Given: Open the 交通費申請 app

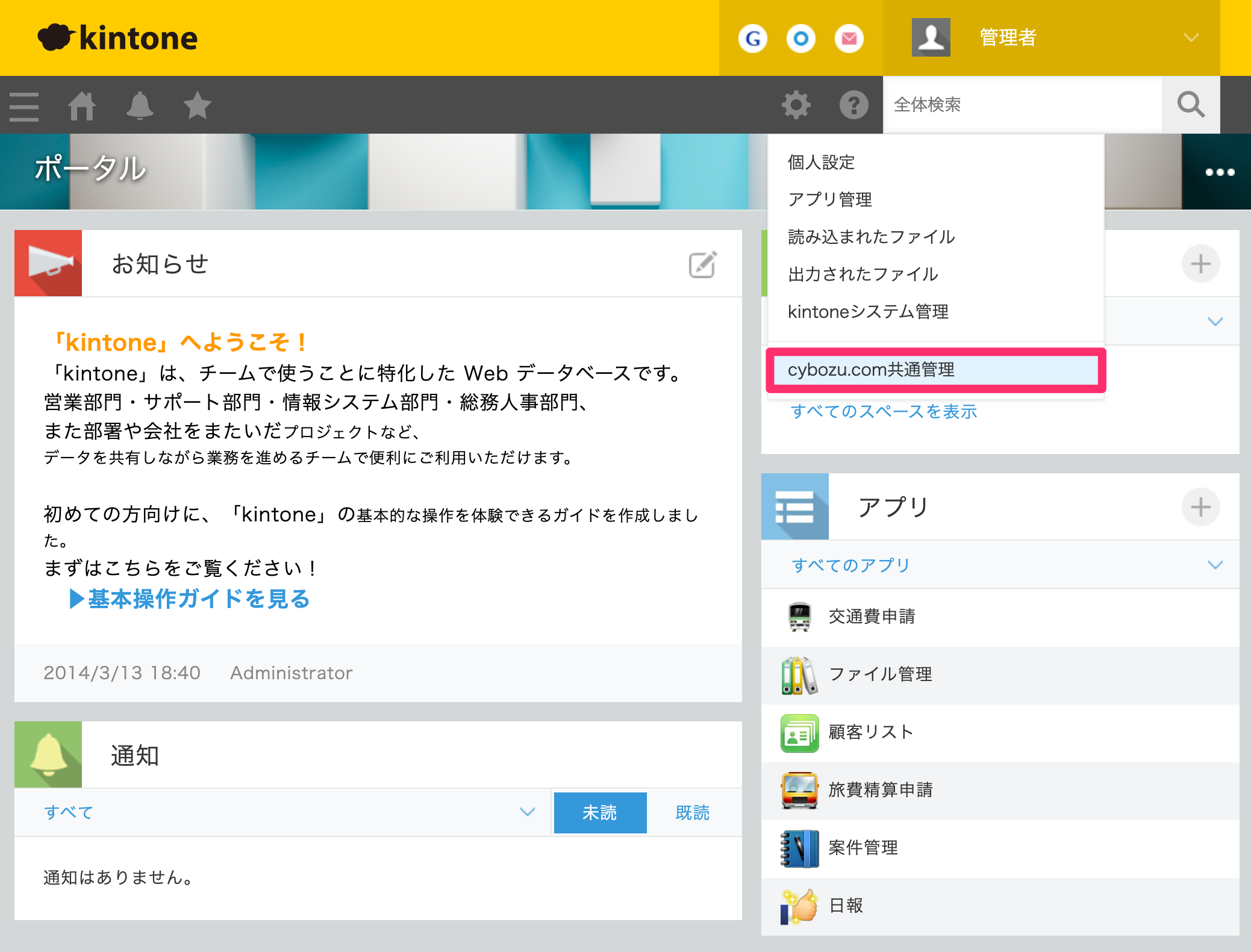Looking at the screenshot, I should (1000, 617).
